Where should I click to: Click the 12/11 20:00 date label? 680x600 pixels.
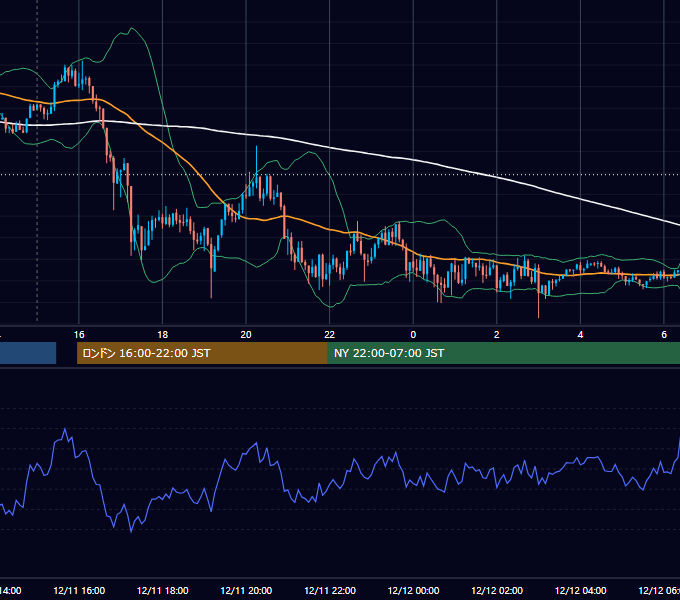tap(246, 590)
